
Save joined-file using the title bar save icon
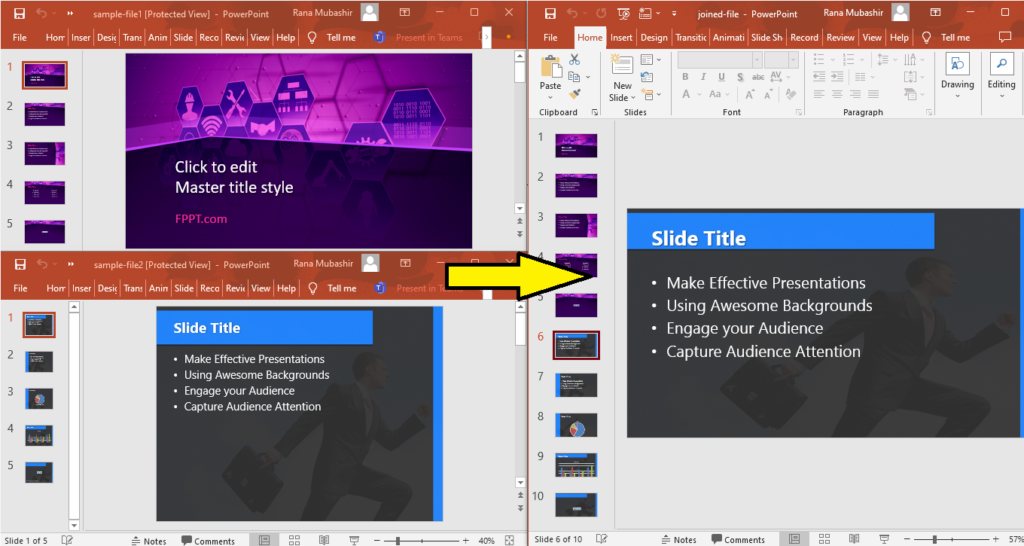click(x=549, y=13)
